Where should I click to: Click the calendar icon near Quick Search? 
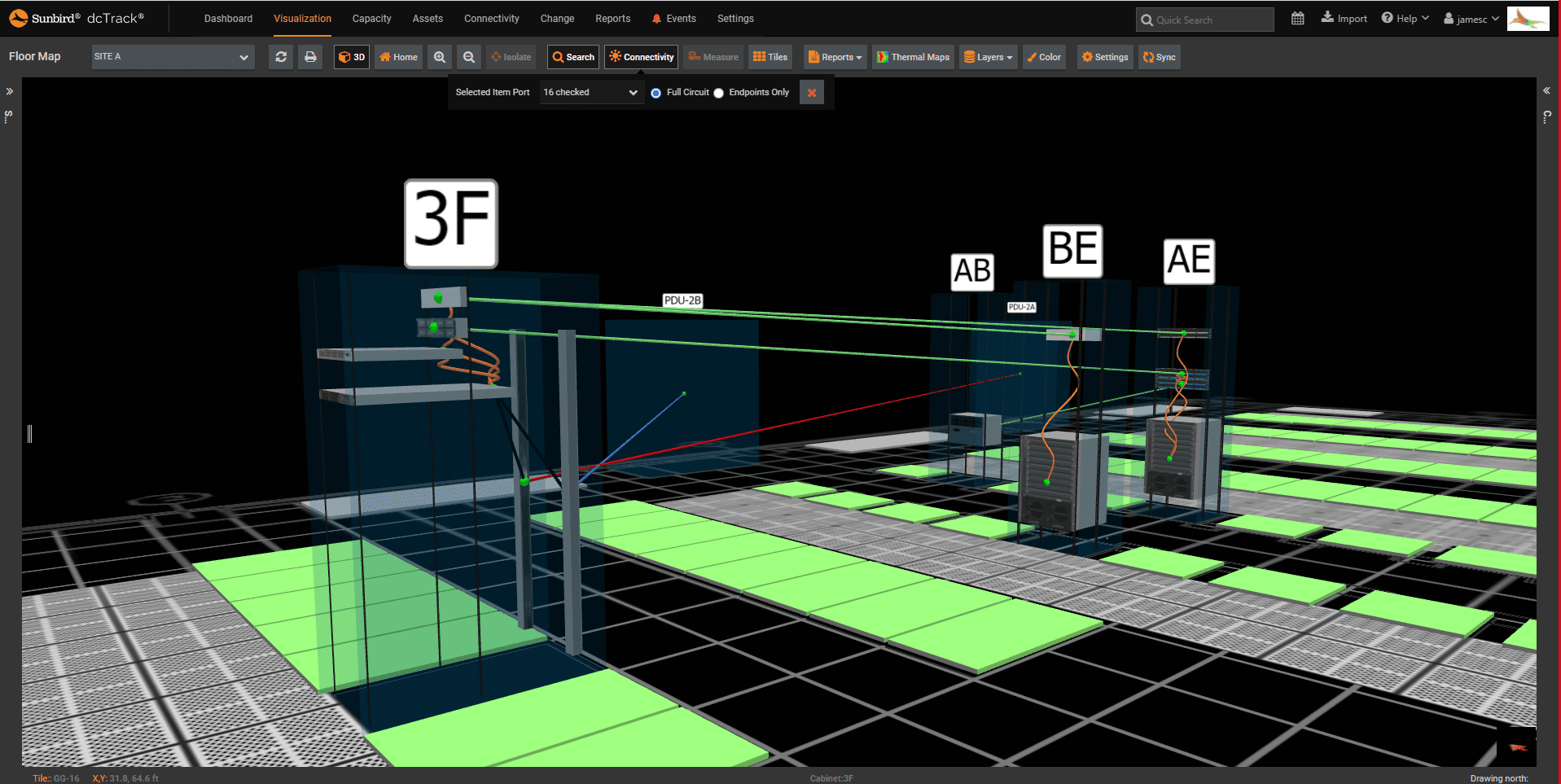[x=1297, y=17]
